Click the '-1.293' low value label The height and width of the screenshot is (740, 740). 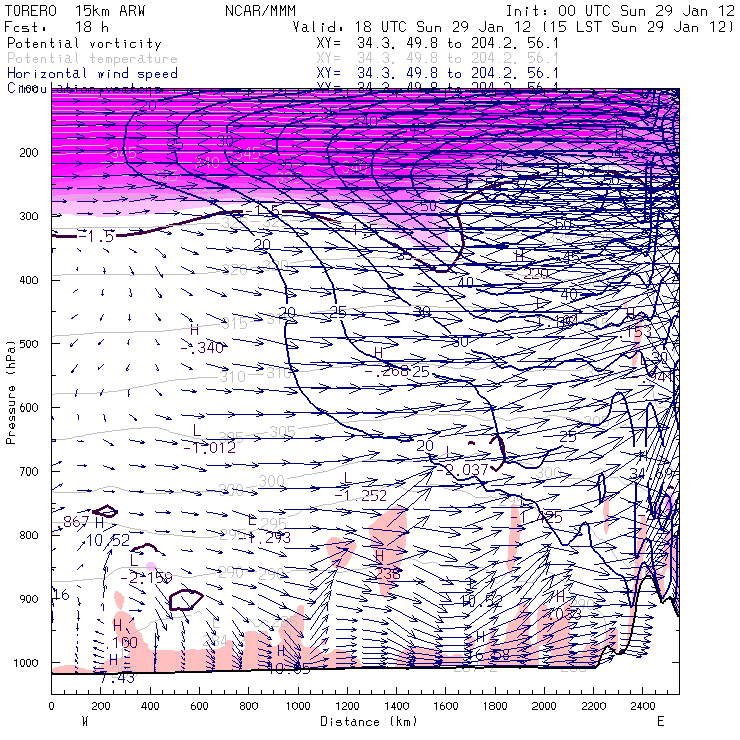coord(265,538)
